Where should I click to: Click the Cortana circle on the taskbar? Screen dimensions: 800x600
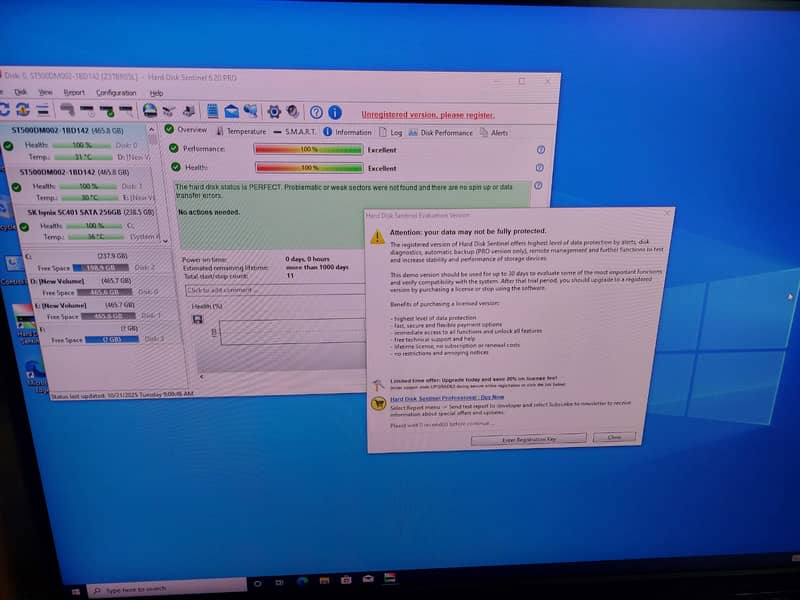[258, 583]
